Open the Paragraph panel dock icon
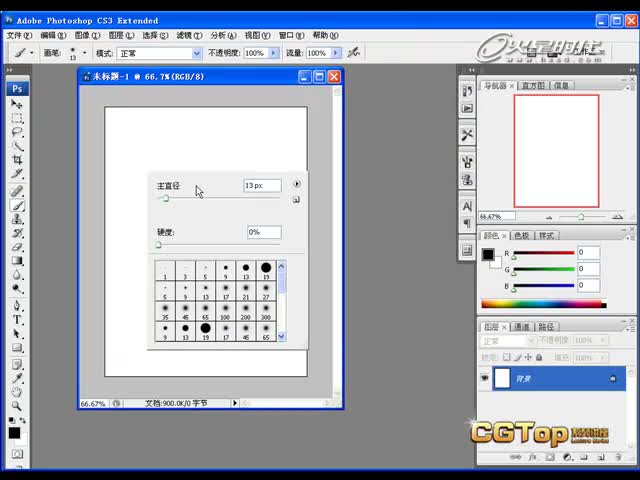Screen dimensions: 640x480 (x=467, y=223)
